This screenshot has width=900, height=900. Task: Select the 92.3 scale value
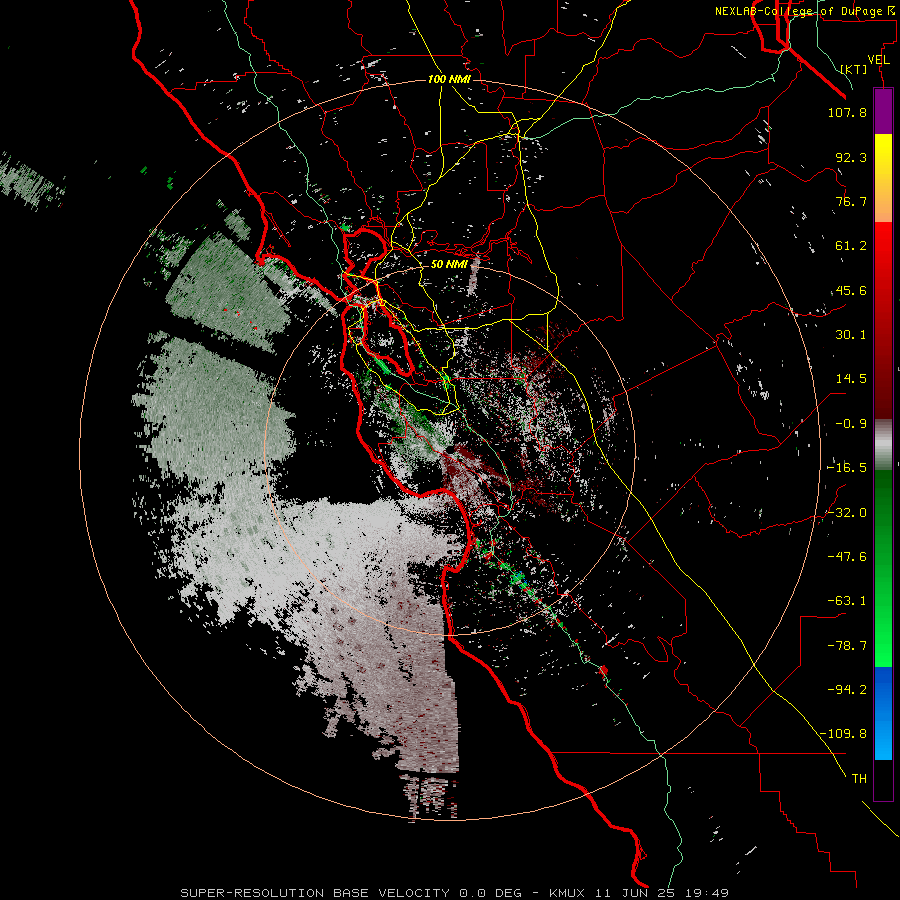[851, 157]
